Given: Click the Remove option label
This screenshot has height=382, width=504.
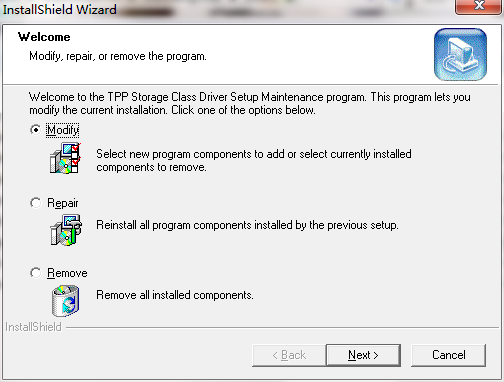Looking at the screenshot, I should tap(67, 273).
